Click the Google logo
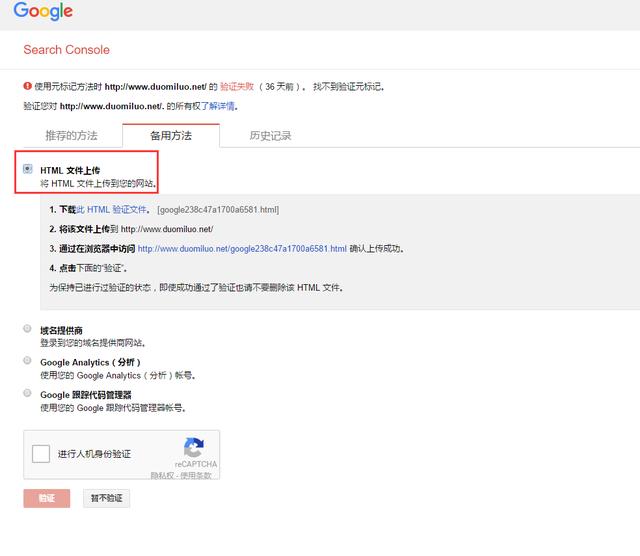The width and height of the screenshot is (640, 556). click(43, 11)
